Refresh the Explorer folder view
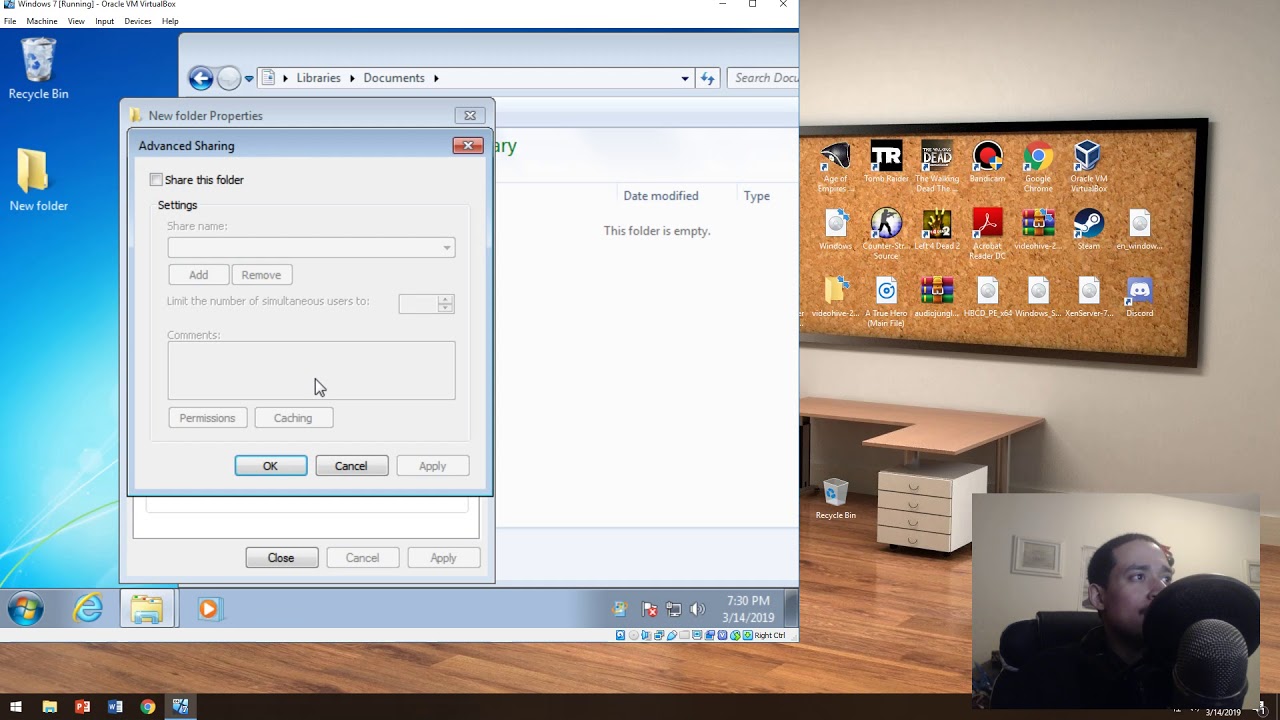Screen dimensions: 1280x720 point(708,78)
